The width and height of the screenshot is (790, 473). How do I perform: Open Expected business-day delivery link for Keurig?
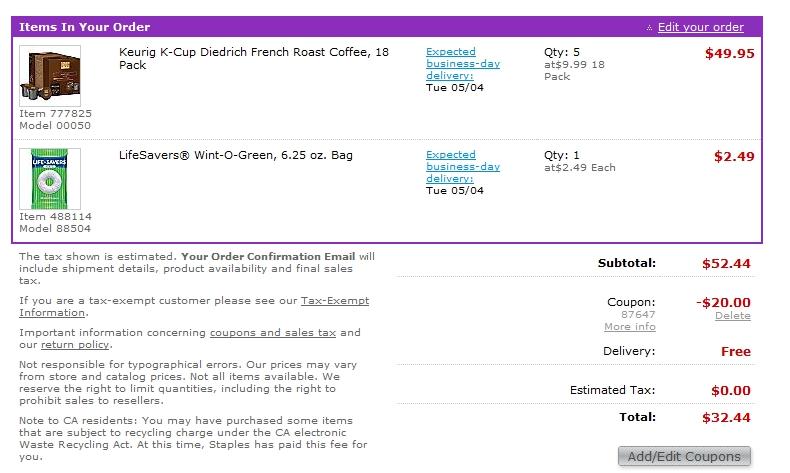coord(463,63)
